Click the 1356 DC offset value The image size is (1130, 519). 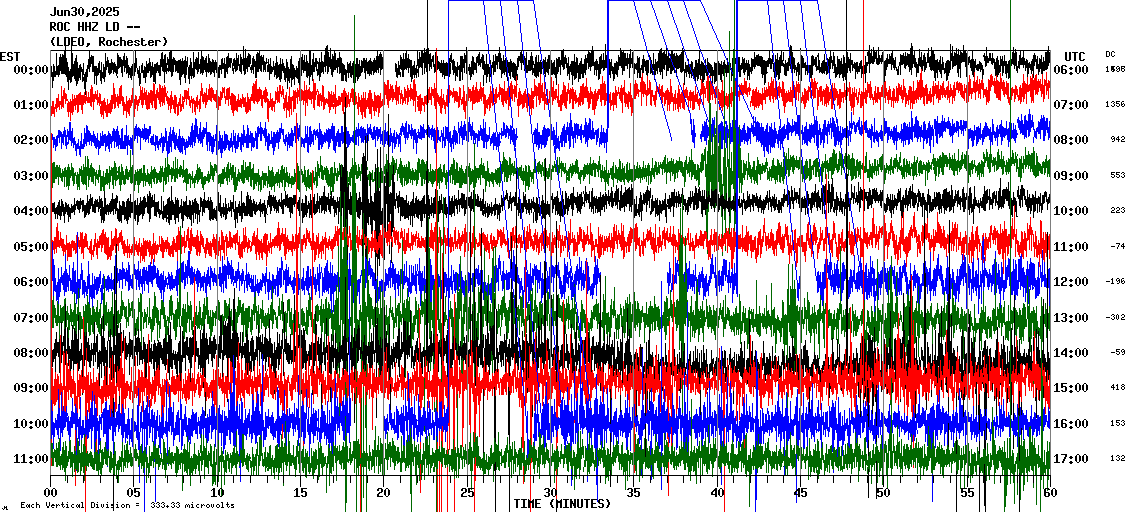(1115, 105)
